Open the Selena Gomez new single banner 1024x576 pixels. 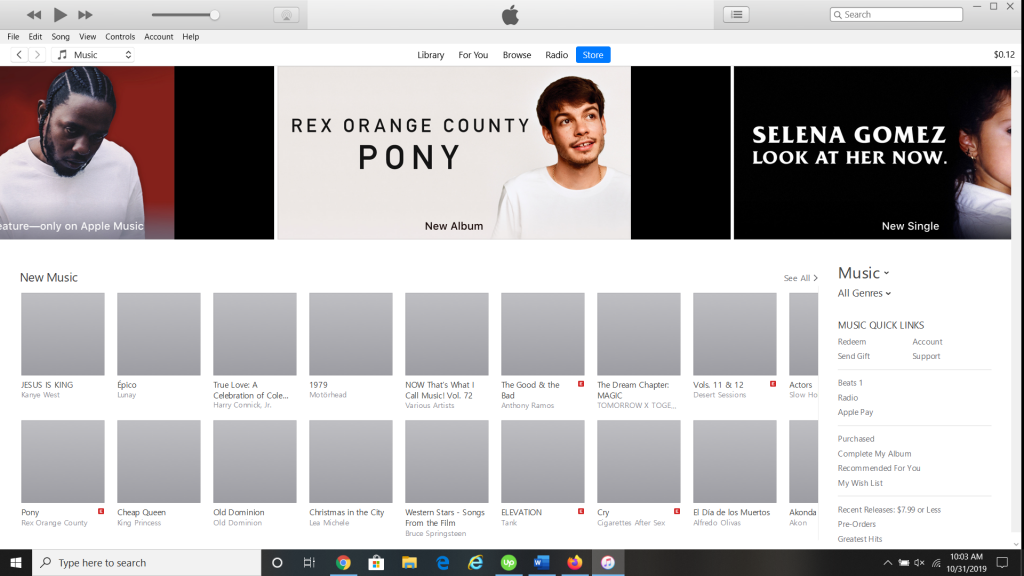872,153
